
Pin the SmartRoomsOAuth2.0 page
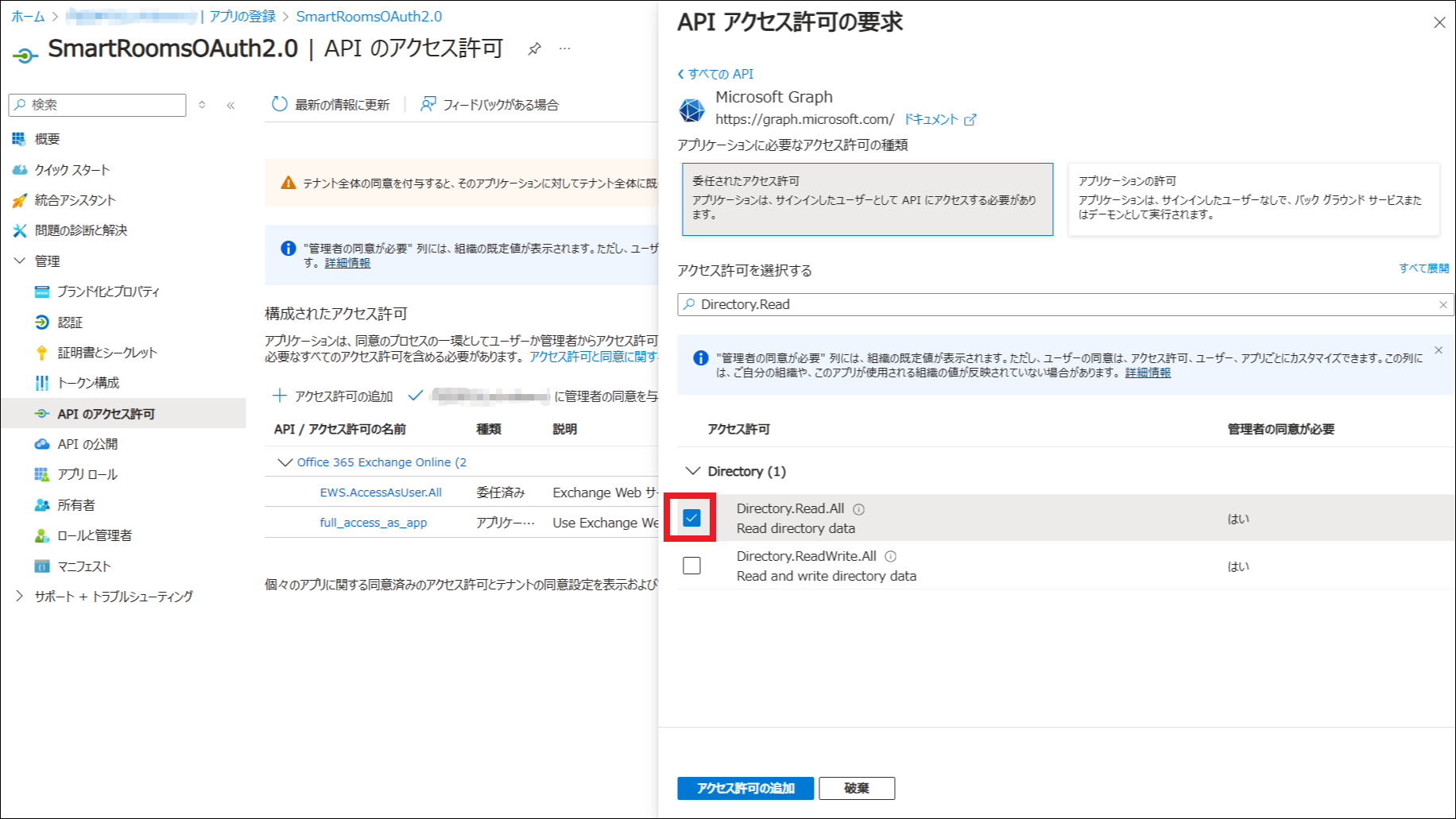[535, 49]
